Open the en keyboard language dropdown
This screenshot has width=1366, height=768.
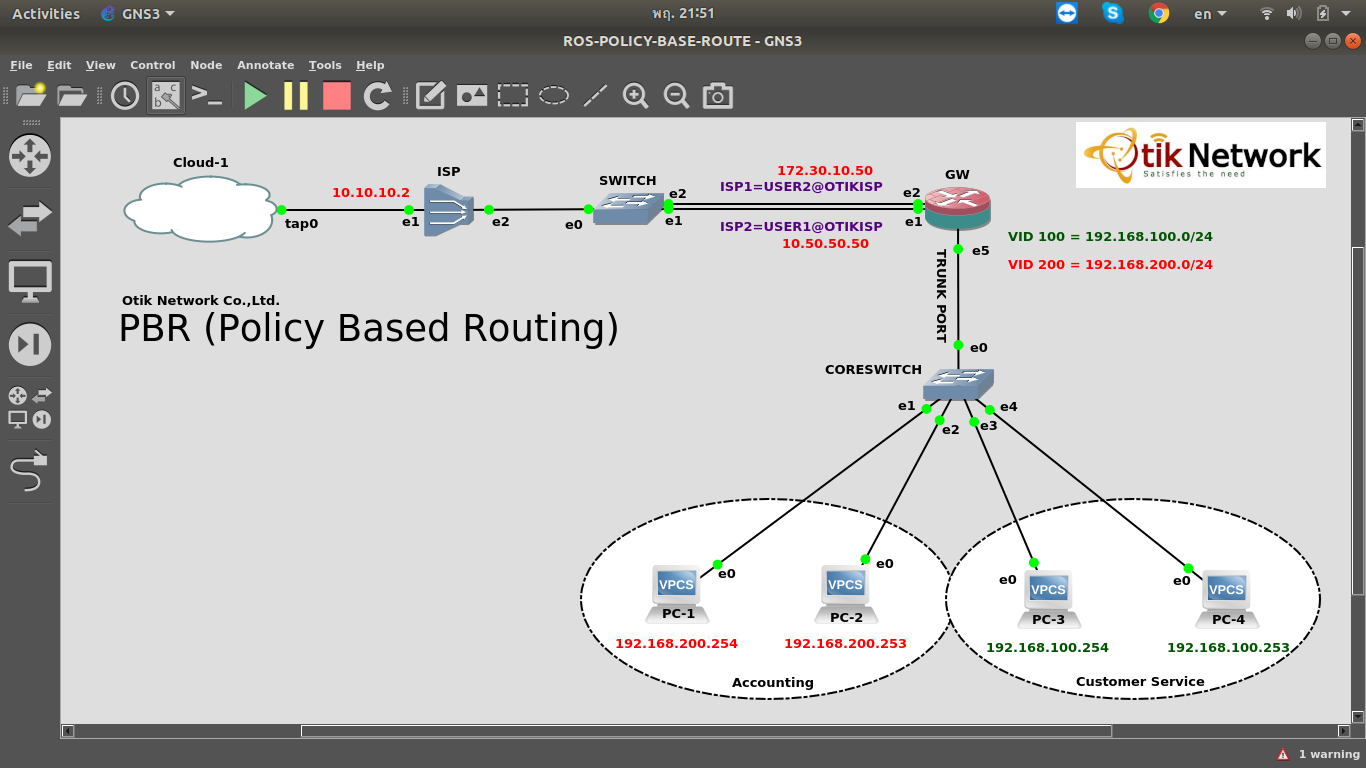1210,13
